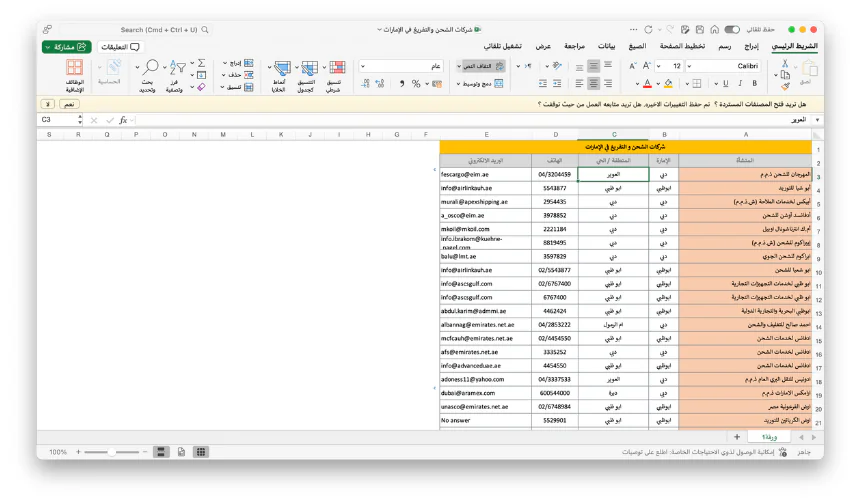860x500 pixels.
Task: Switch to the Insert tab (إدراج)
Action: point(750,47)
